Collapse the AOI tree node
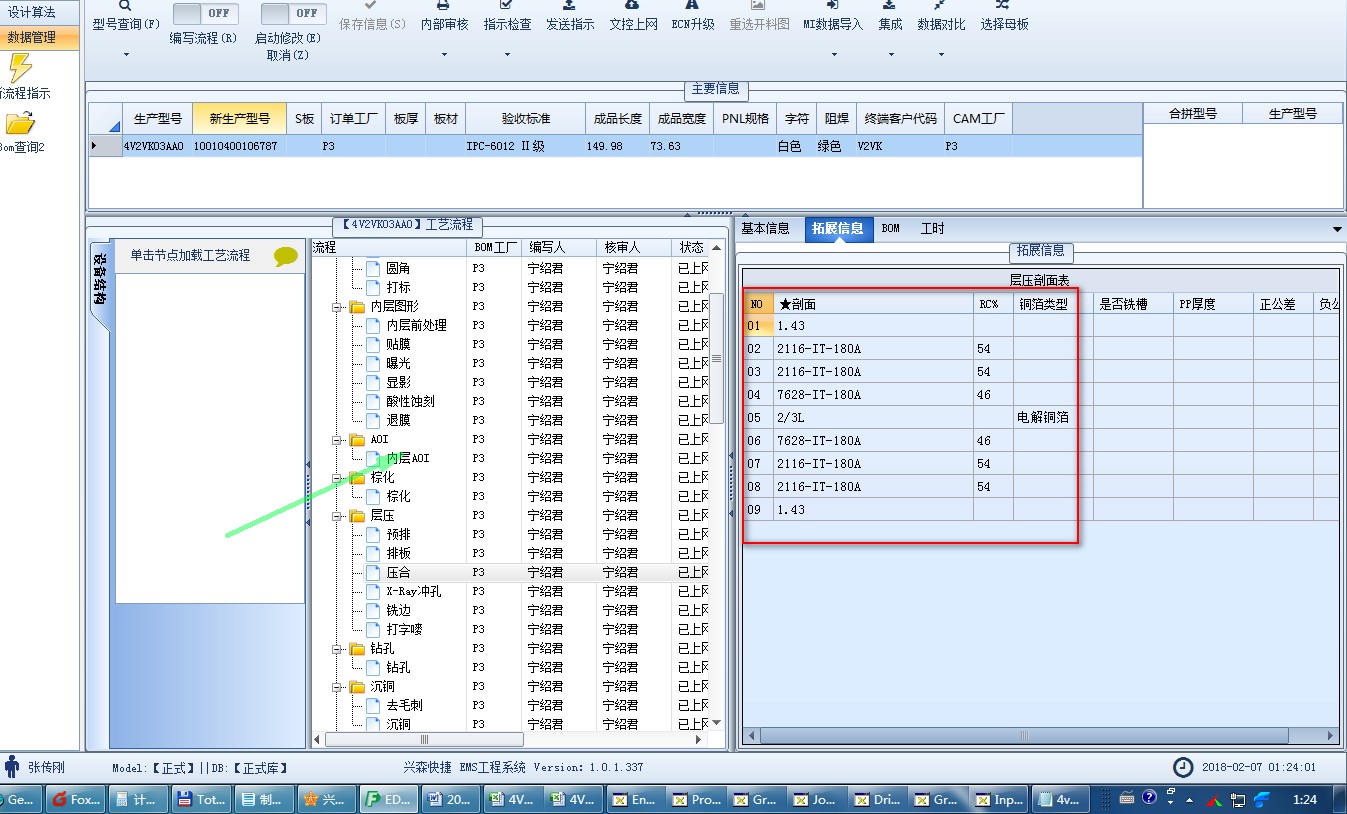Screen dimensions: 1347x814 (x=338, y=440)
